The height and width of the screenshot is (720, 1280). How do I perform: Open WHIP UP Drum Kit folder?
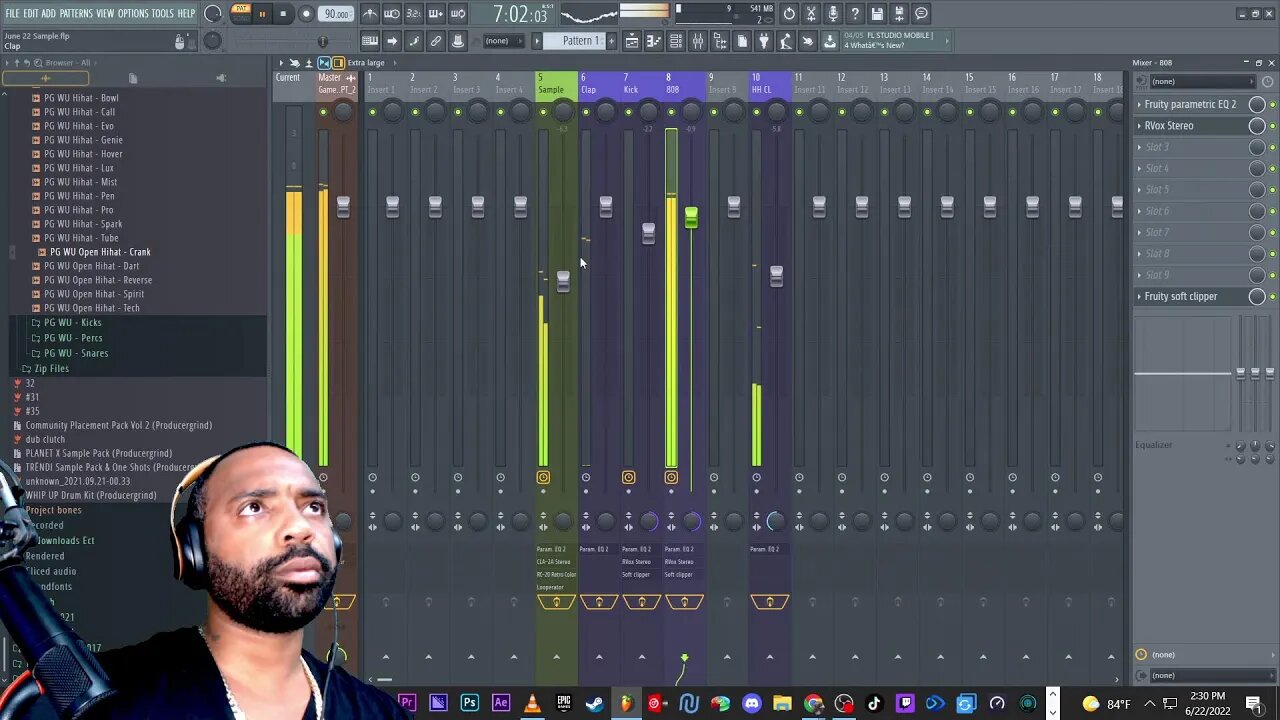coord(91,495)
